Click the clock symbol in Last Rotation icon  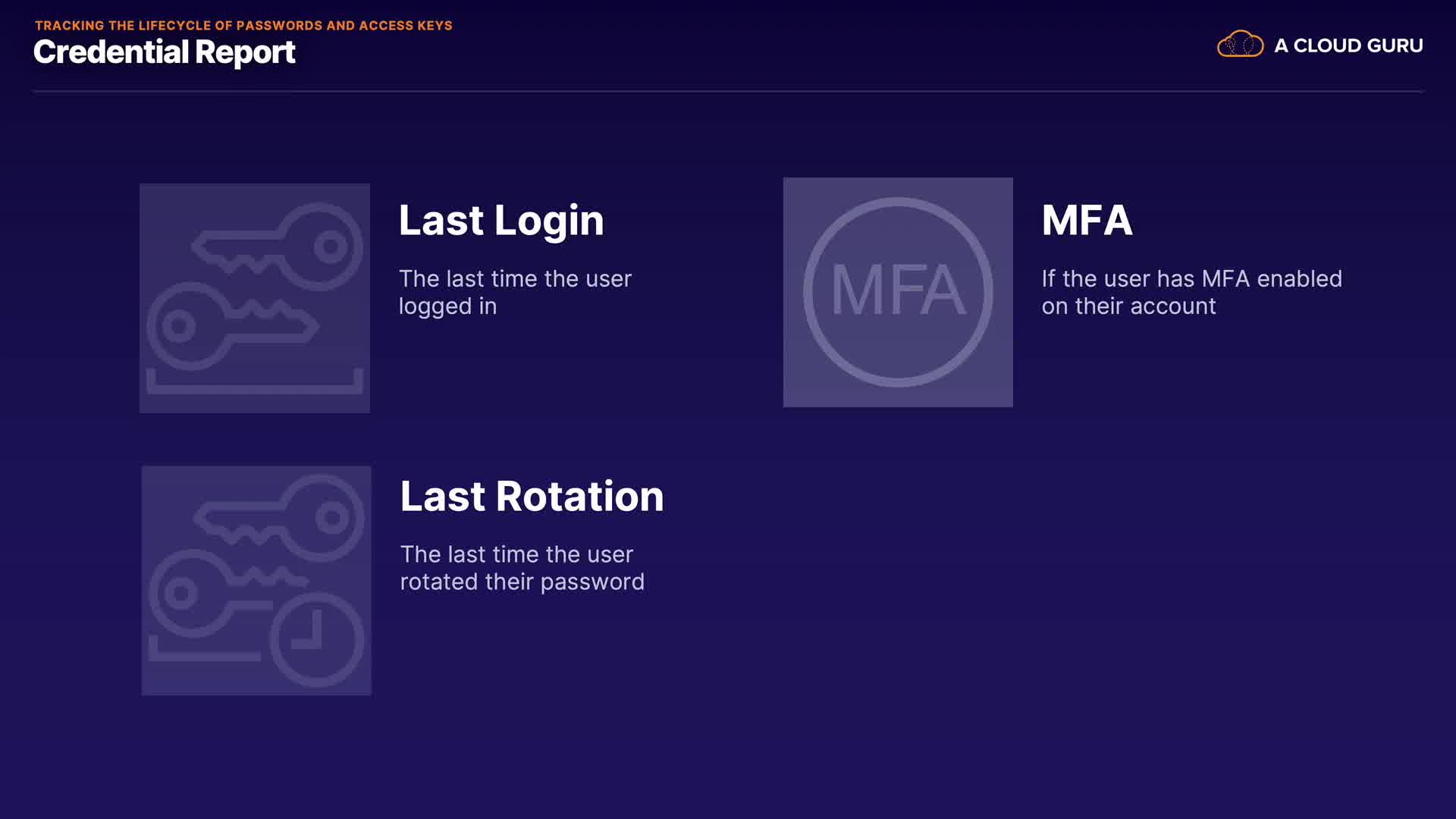(317, 639)
